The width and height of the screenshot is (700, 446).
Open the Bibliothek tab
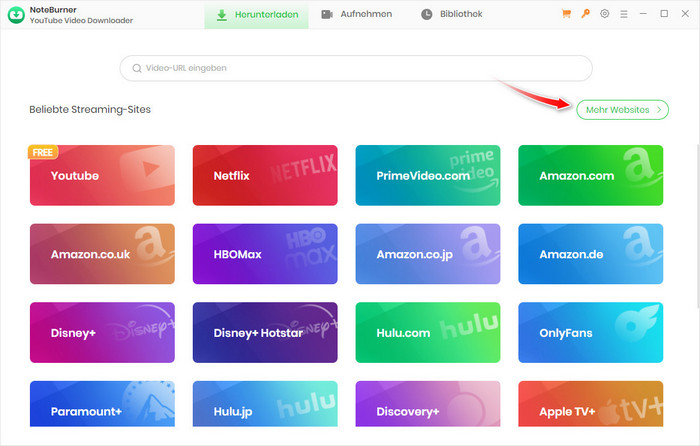[451, 14]
